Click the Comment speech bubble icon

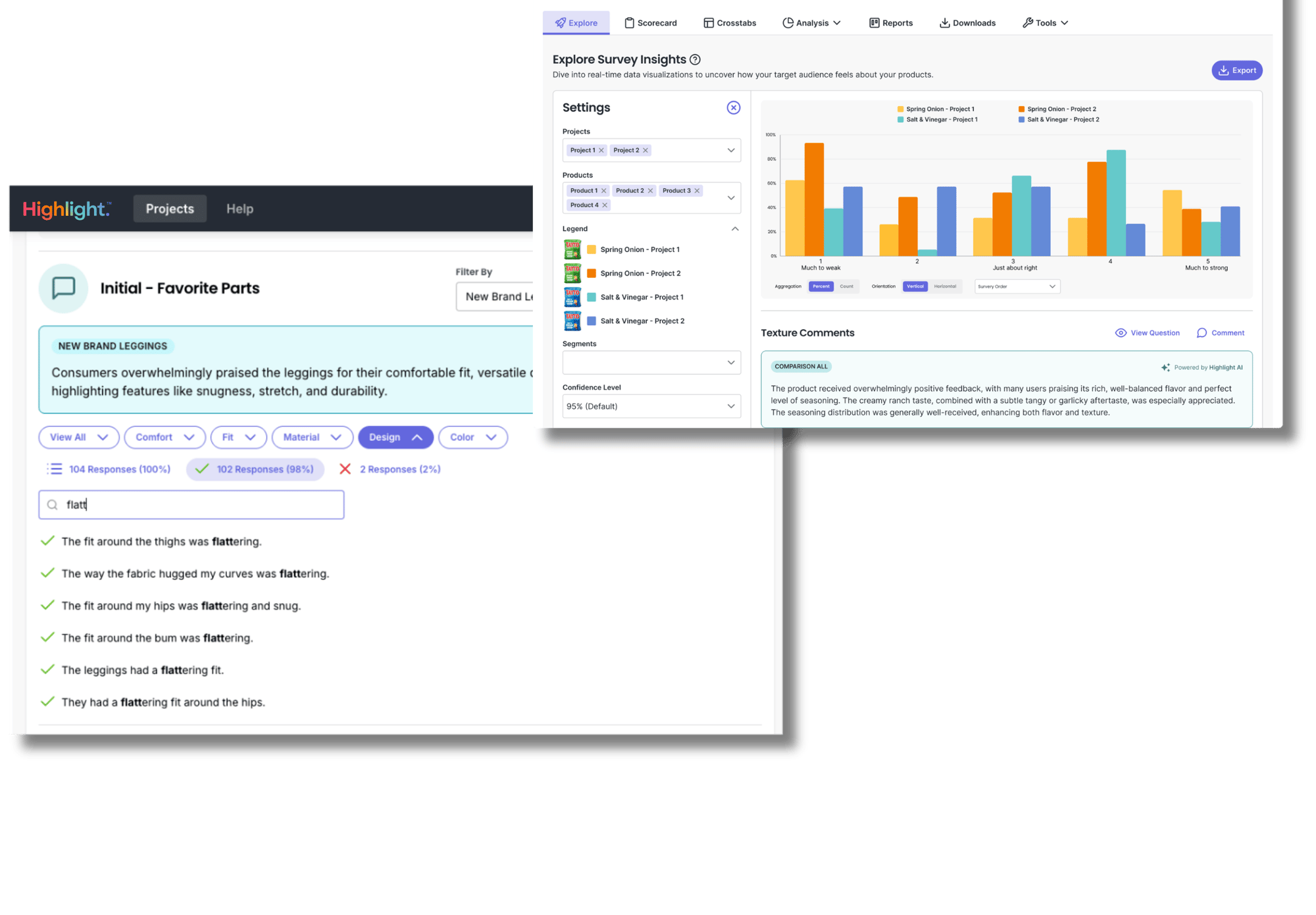tap(1202, 333)
